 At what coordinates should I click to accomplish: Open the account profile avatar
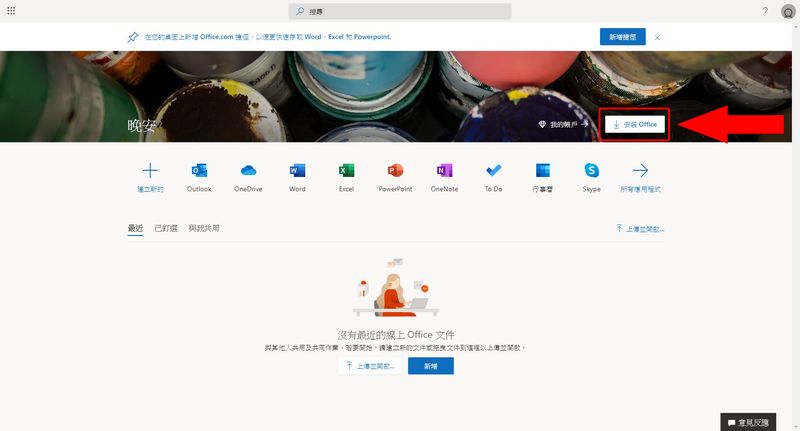coord(788,12)
